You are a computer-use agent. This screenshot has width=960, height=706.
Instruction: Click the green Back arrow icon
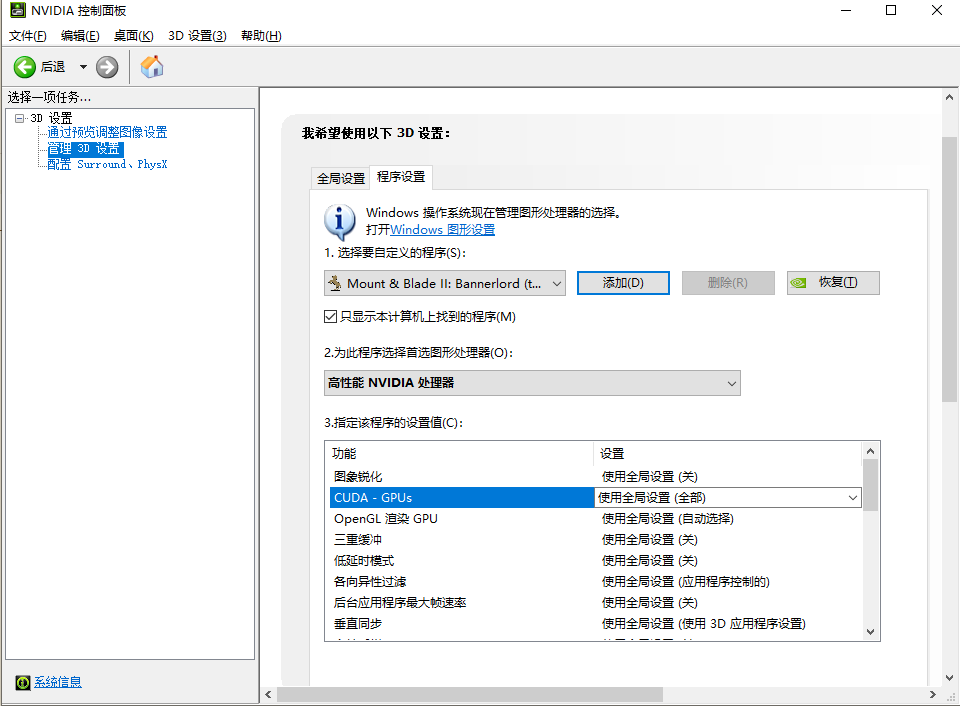click(x=24, y=67)
